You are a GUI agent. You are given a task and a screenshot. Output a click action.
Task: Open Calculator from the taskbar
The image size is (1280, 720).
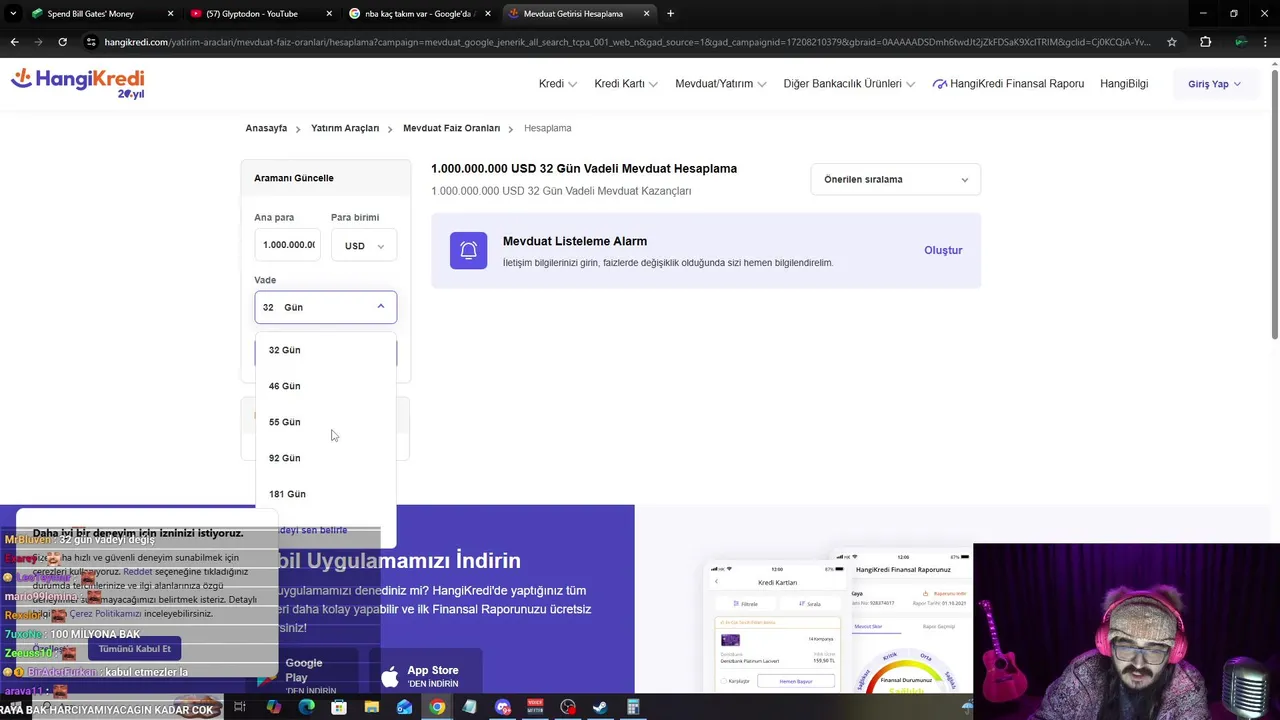(633, 707)
